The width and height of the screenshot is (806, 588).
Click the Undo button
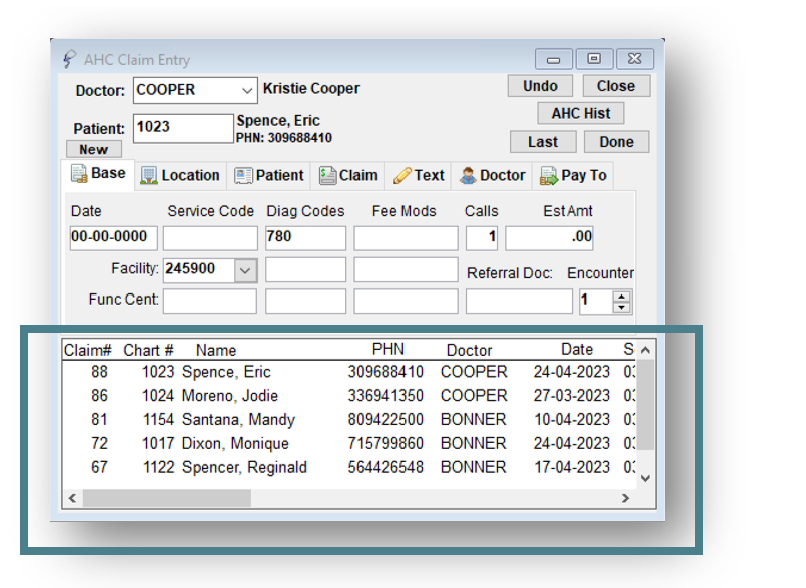[x=540, y=86]
